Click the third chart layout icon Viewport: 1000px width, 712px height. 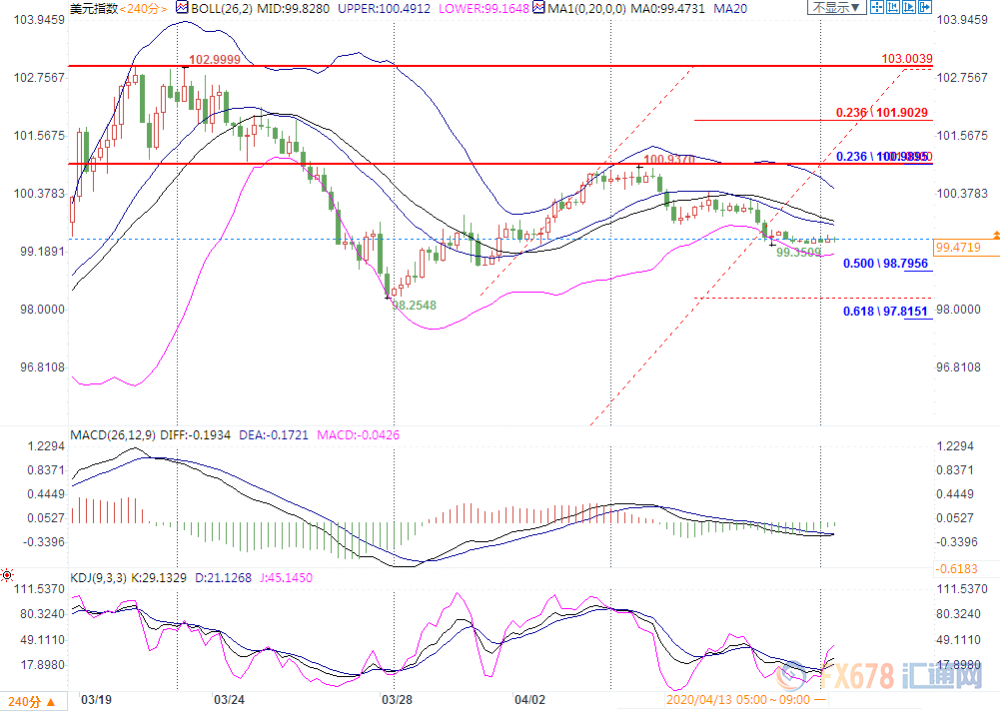(x=907, y=7)
